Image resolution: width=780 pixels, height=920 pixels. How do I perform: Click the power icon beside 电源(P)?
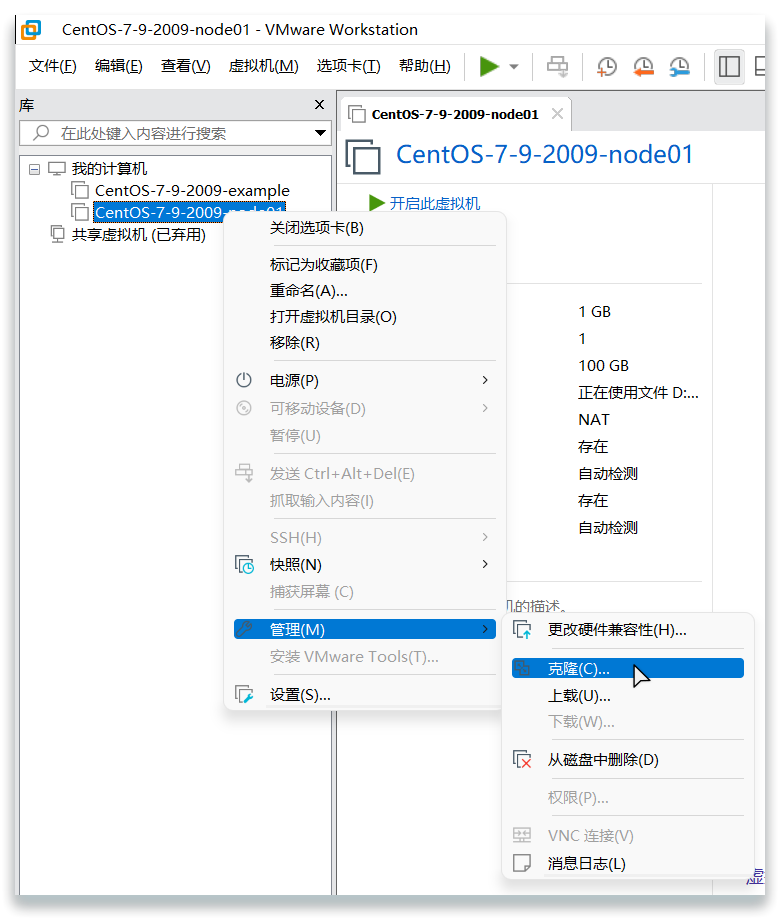(244, 380)
